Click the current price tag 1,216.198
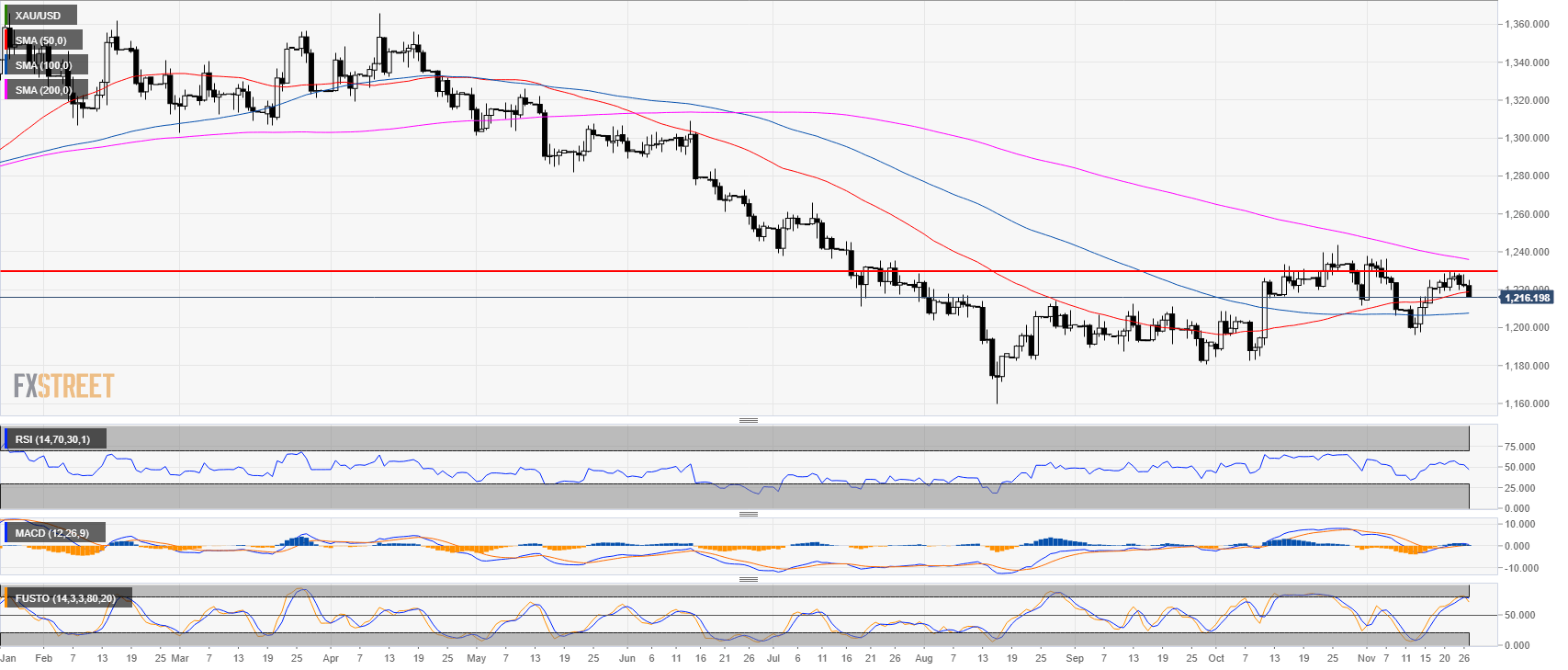The width and height of the screenshot is (1568, 670). pyautogui.click(x=1526, y=298)
